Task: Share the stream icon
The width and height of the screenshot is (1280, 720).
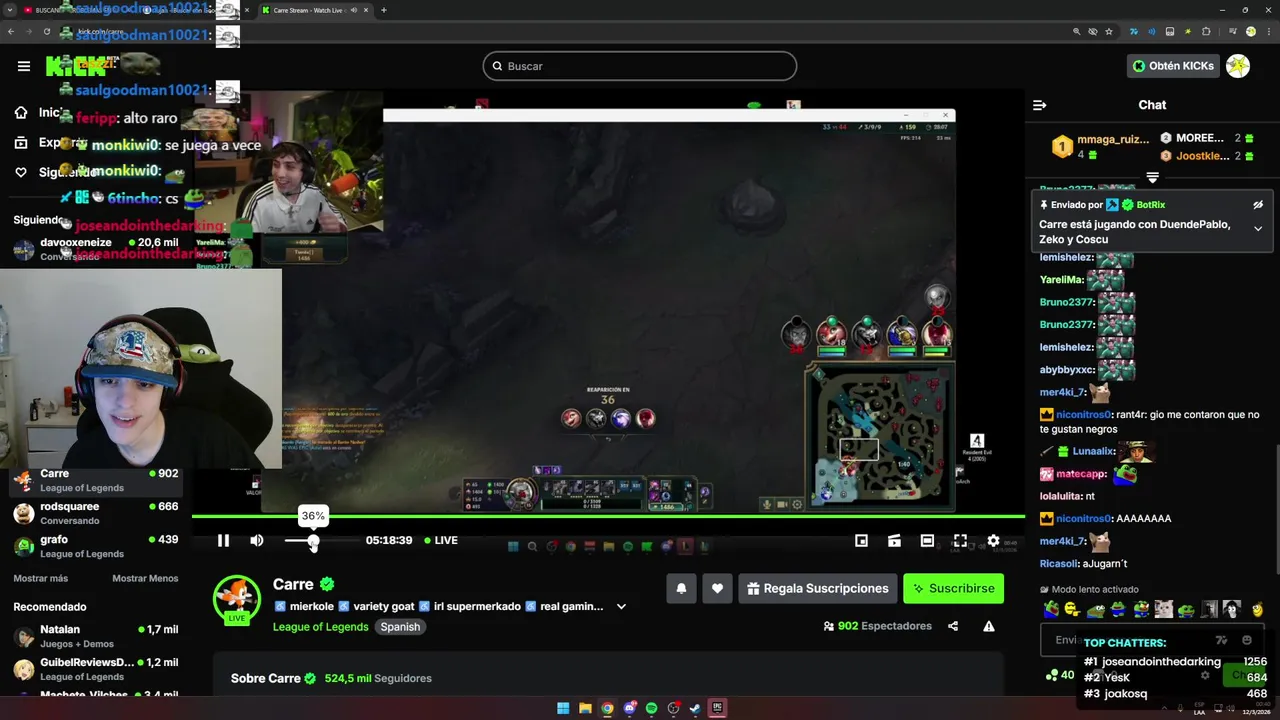Action: [953, 626]
